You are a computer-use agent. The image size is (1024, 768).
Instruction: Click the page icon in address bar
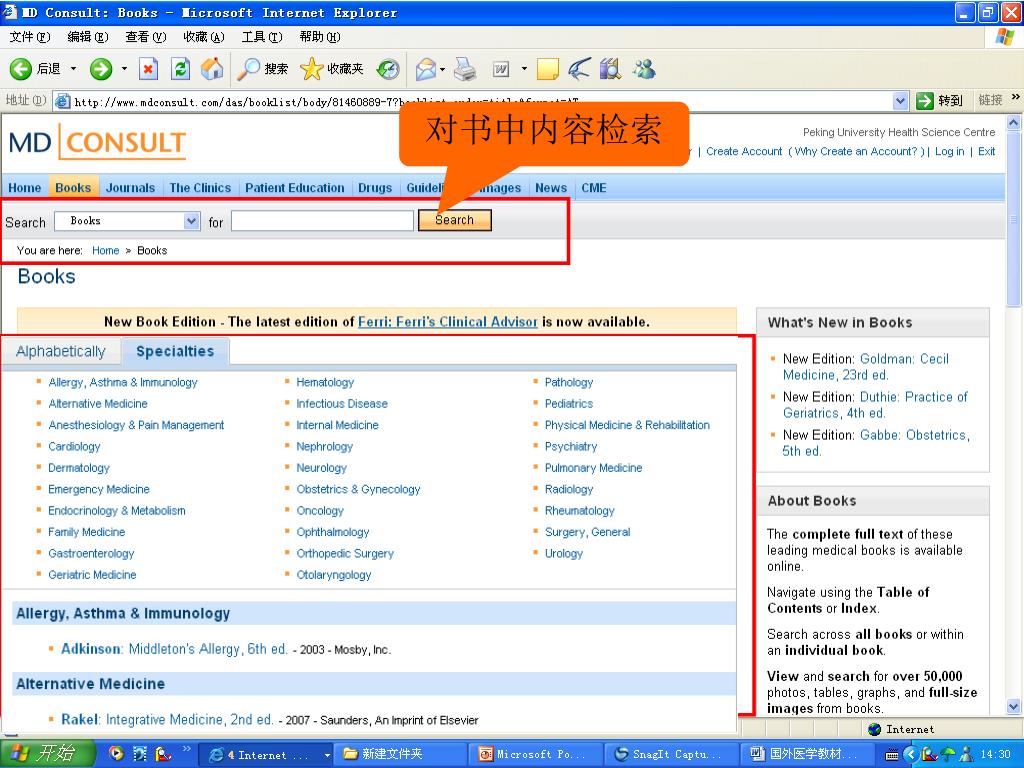tap(63, 101)
